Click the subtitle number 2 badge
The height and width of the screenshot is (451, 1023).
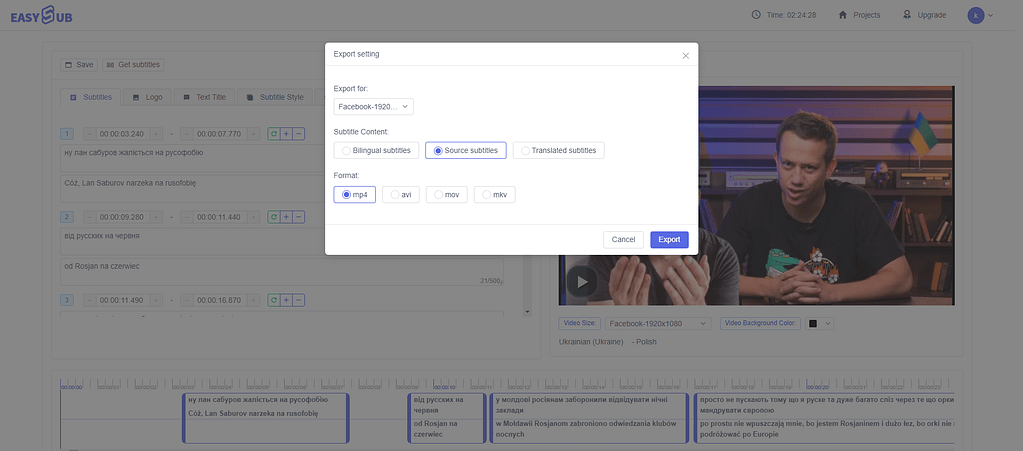(x=67, y=217)
